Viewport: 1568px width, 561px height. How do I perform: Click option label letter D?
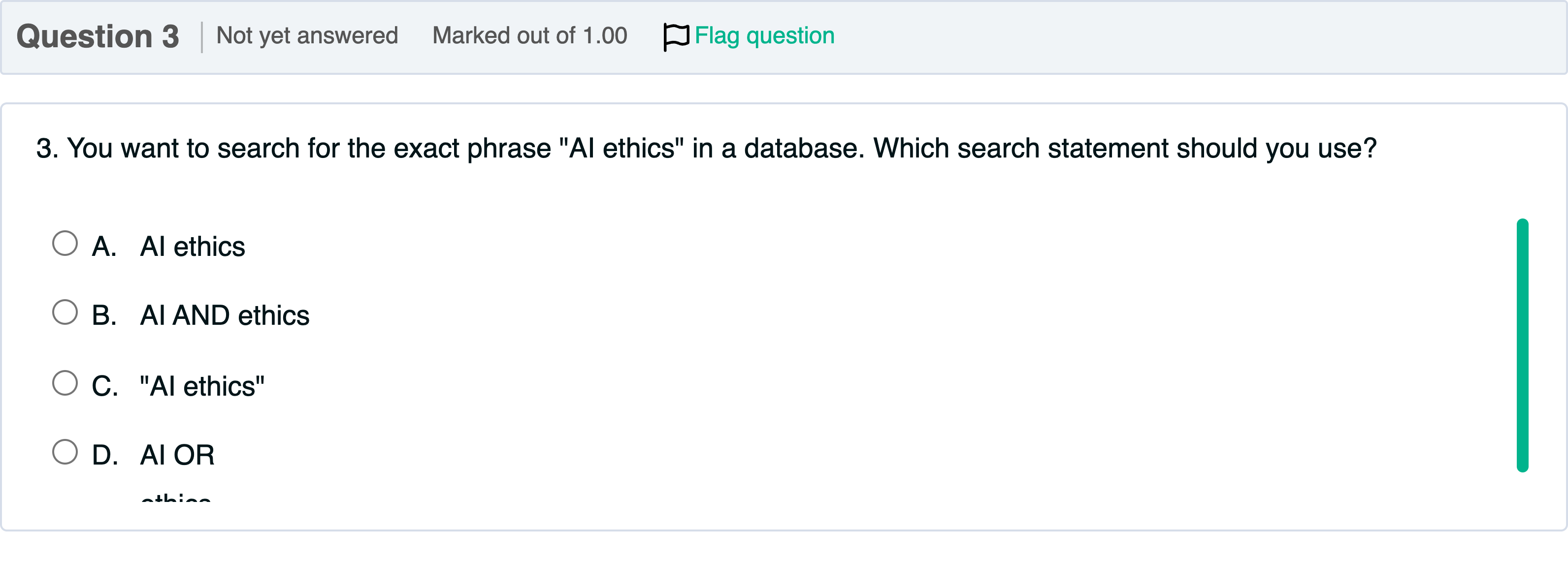point(105,454)
